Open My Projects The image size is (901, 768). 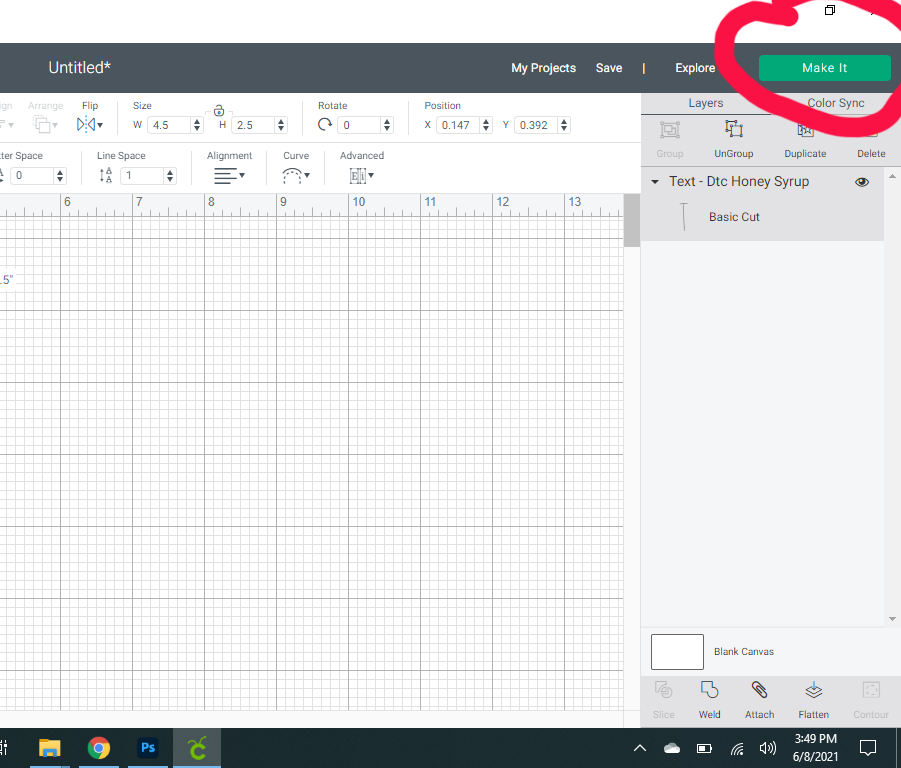(543, 68)
